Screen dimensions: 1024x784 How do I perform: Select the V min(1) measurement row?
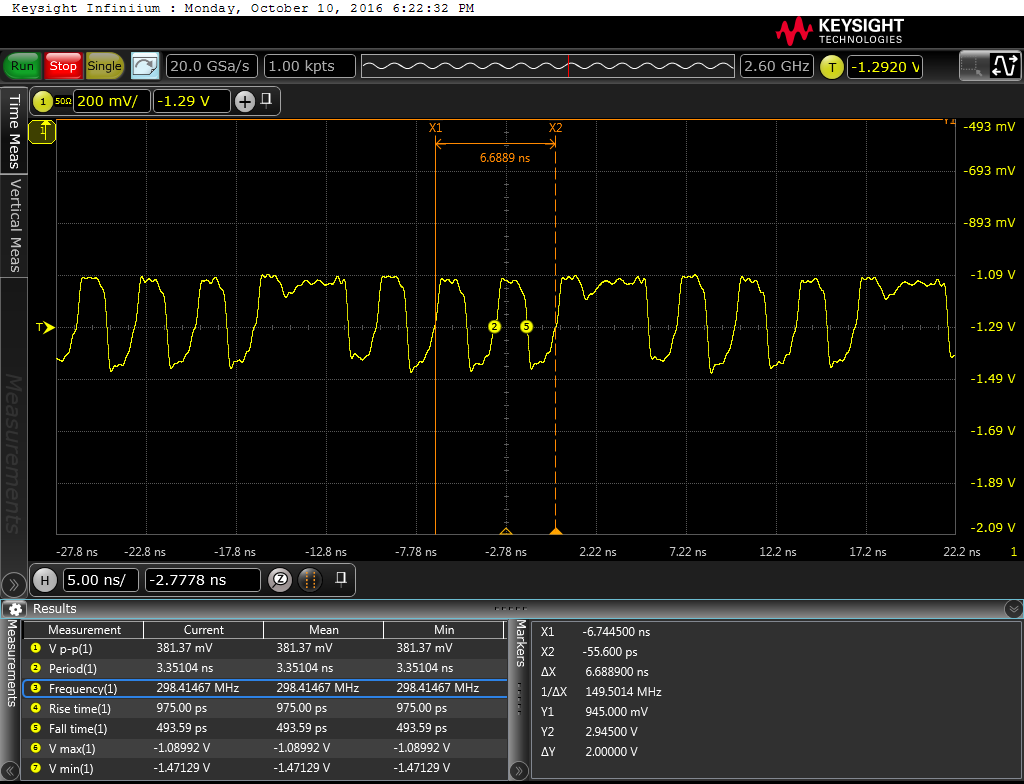point(265,768)
